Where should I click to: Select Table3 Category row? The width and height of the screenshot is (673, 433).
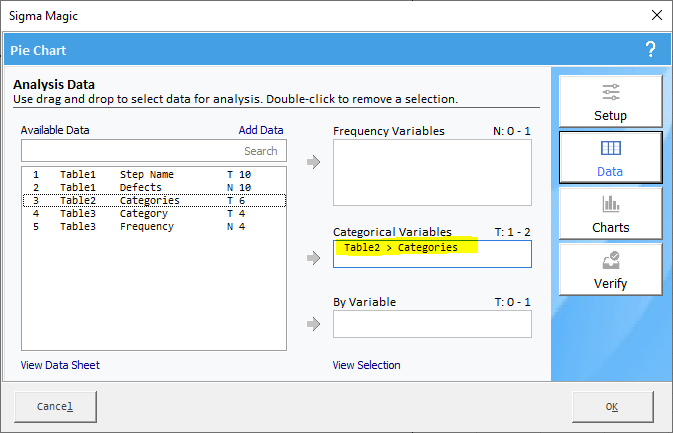(x=154, y=213)
